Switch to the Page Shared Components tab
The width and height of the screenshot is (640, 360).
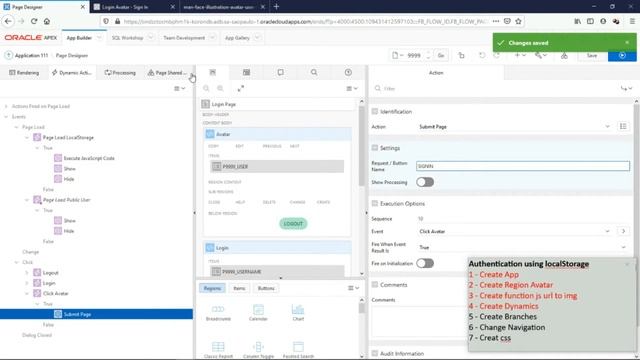coord(167,73)
